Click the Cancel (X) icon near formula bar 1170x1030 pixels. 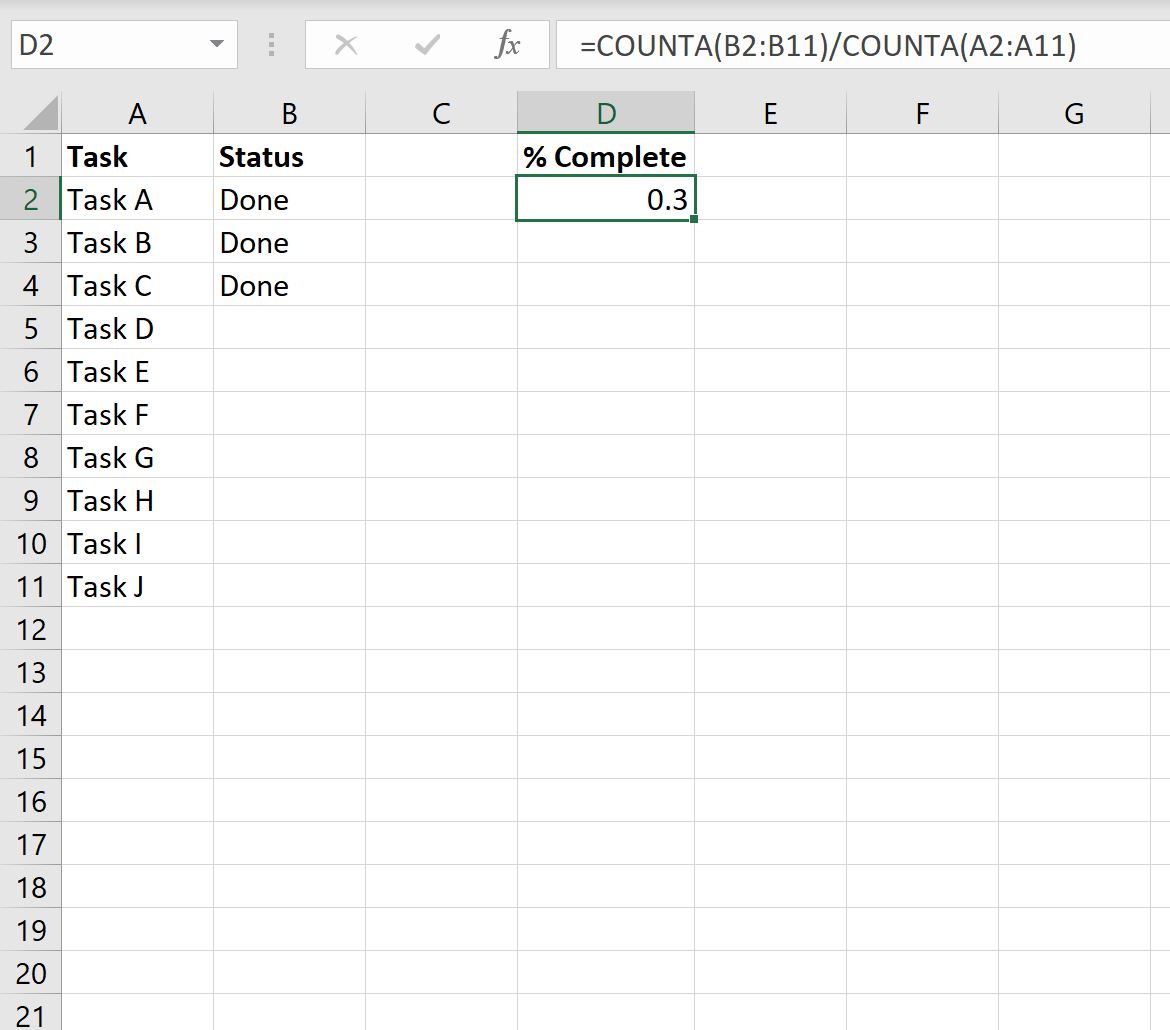347,44
